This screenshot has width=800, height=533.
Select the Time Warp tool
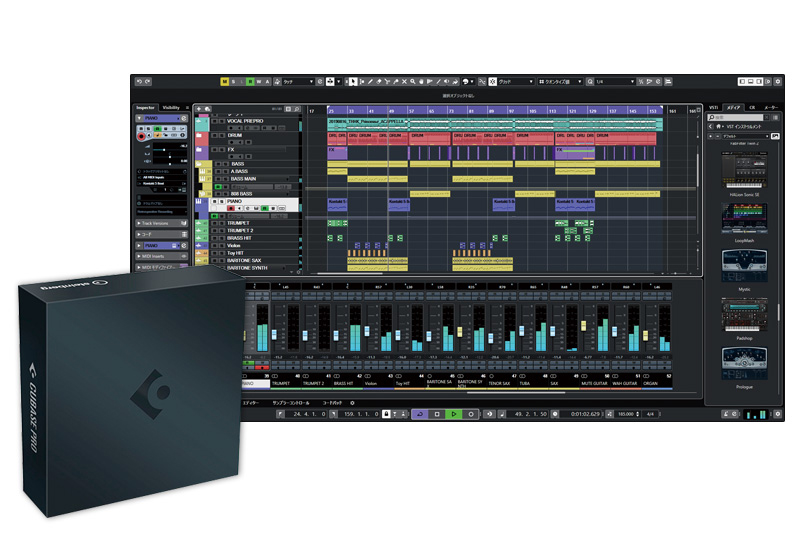[x=430, y=82]
